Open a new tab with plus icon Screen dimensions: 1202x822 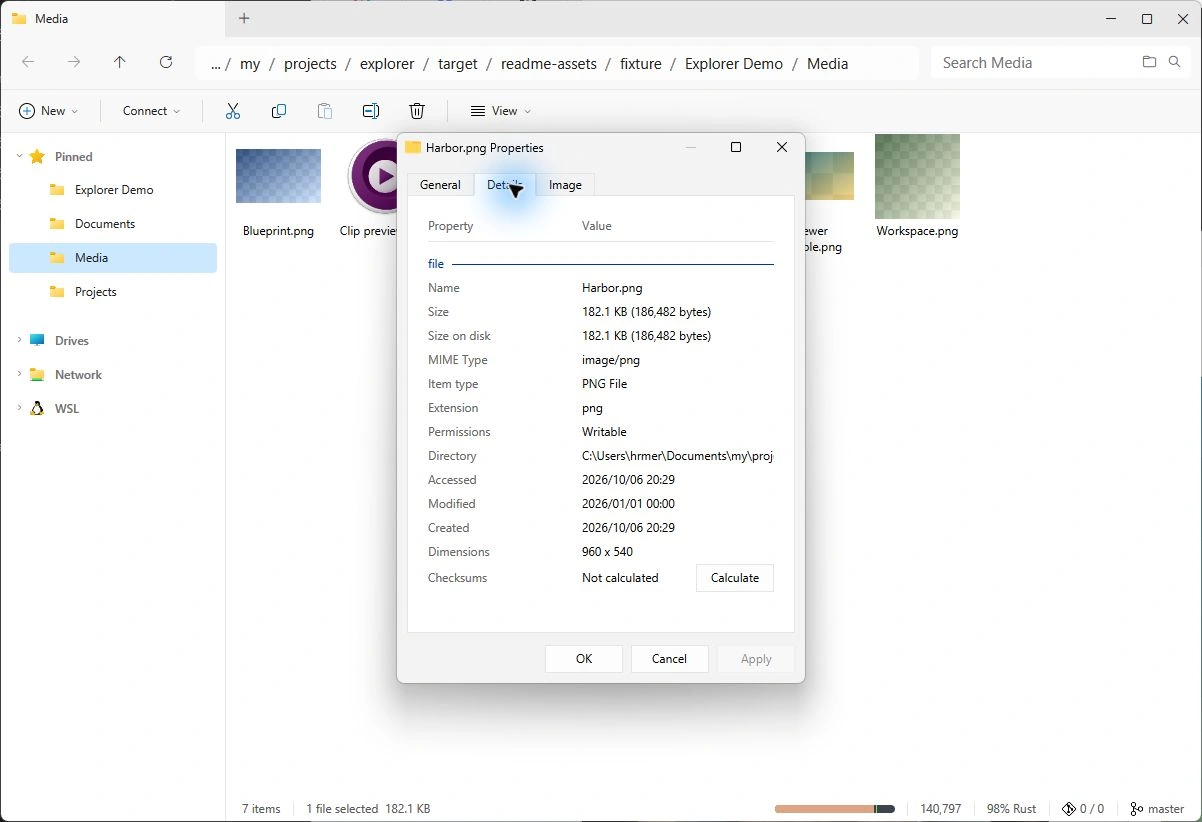244,18
